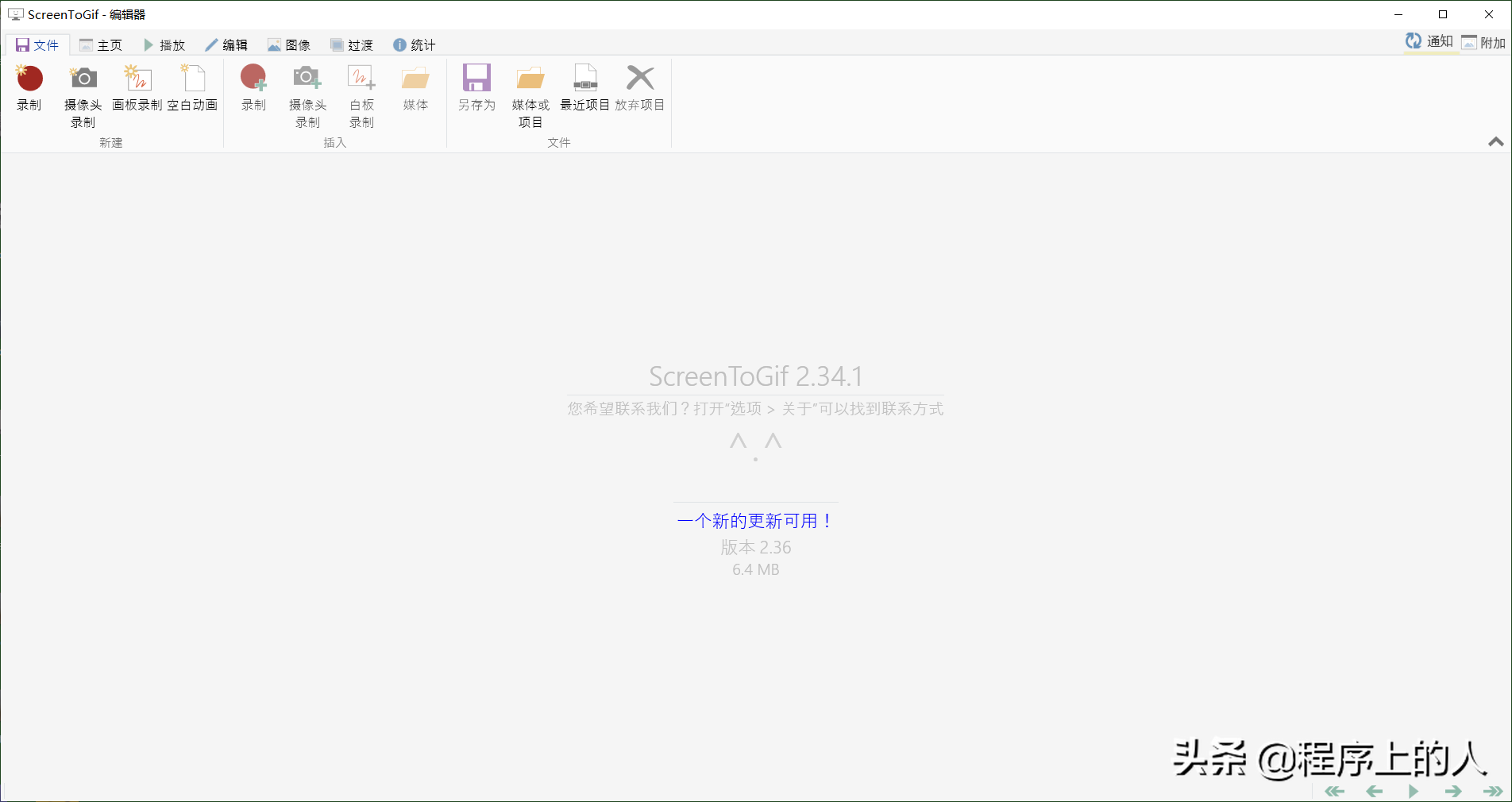Switch to the Transitions (过渡) tab
Image resolution: width=1512 pixels, height=802 pixels.
click(352, 45)
